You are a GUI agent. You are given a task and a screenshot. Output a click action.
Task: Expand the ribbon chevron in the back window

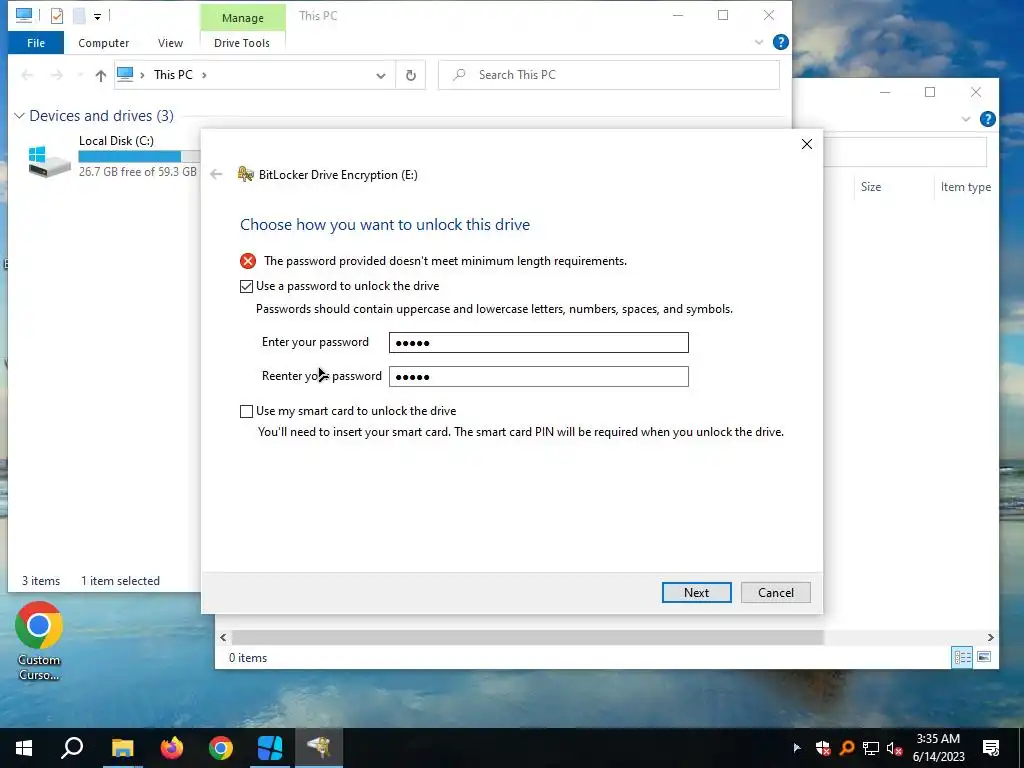(965, 120)
